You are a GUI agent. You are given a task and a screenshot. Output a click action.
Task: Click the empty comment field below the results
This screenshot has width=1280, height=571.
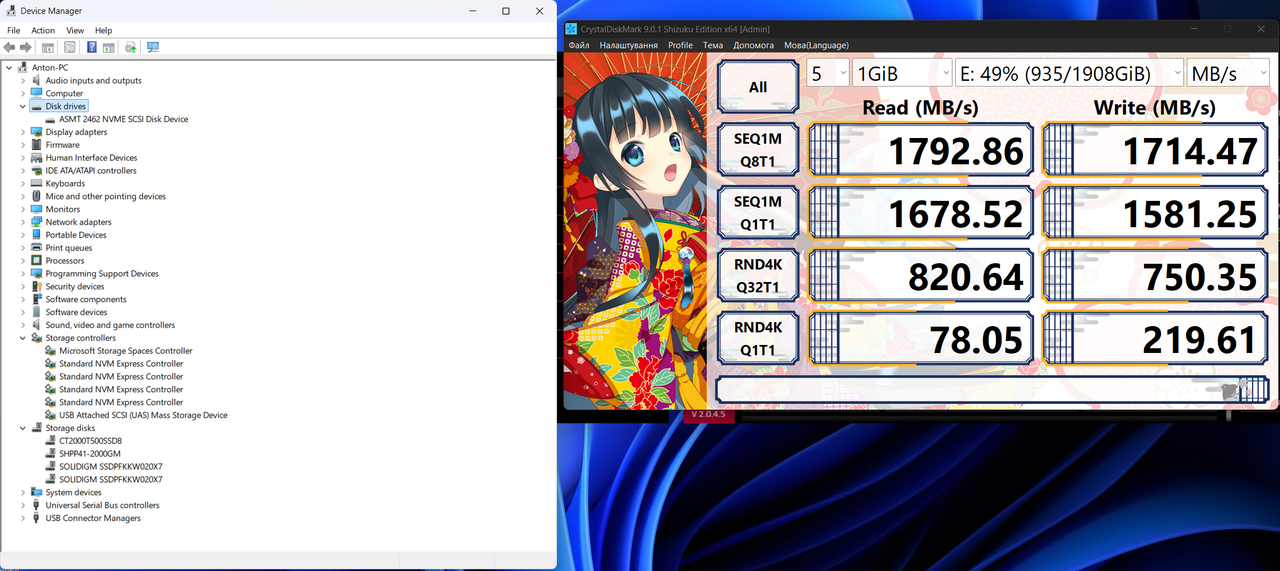[992, 390]
